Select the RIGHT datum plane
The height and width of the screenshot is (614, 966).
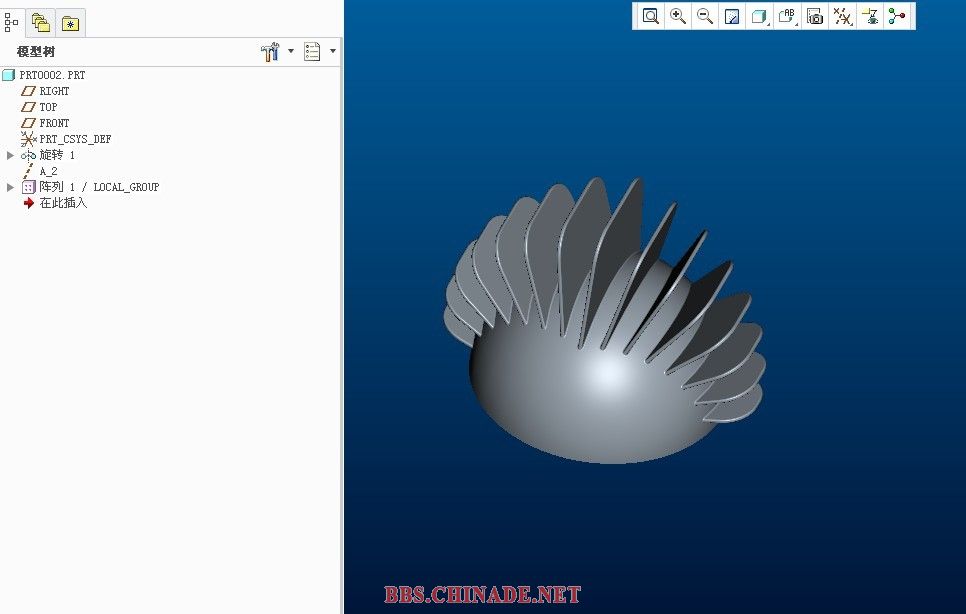[x=54, y=91]
